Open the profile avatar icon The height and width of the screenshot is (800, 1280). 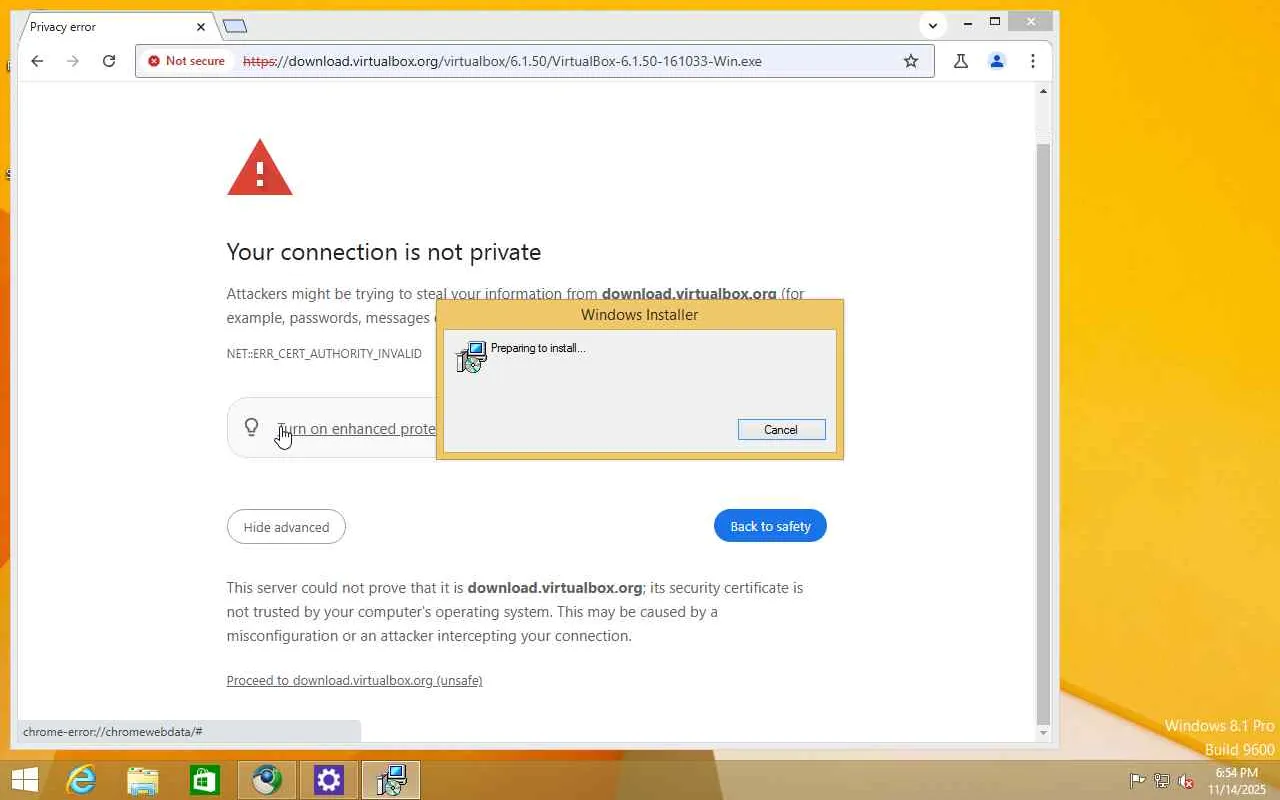tap(997, 61)
